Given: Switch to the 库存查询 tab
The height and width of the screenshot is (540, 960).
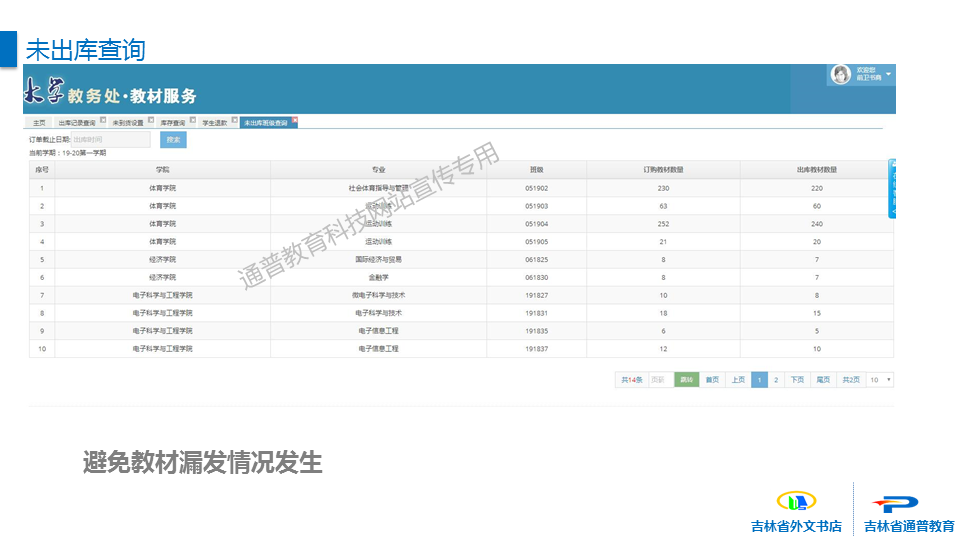Looking at the screenshot, I should tap(173, 123).
